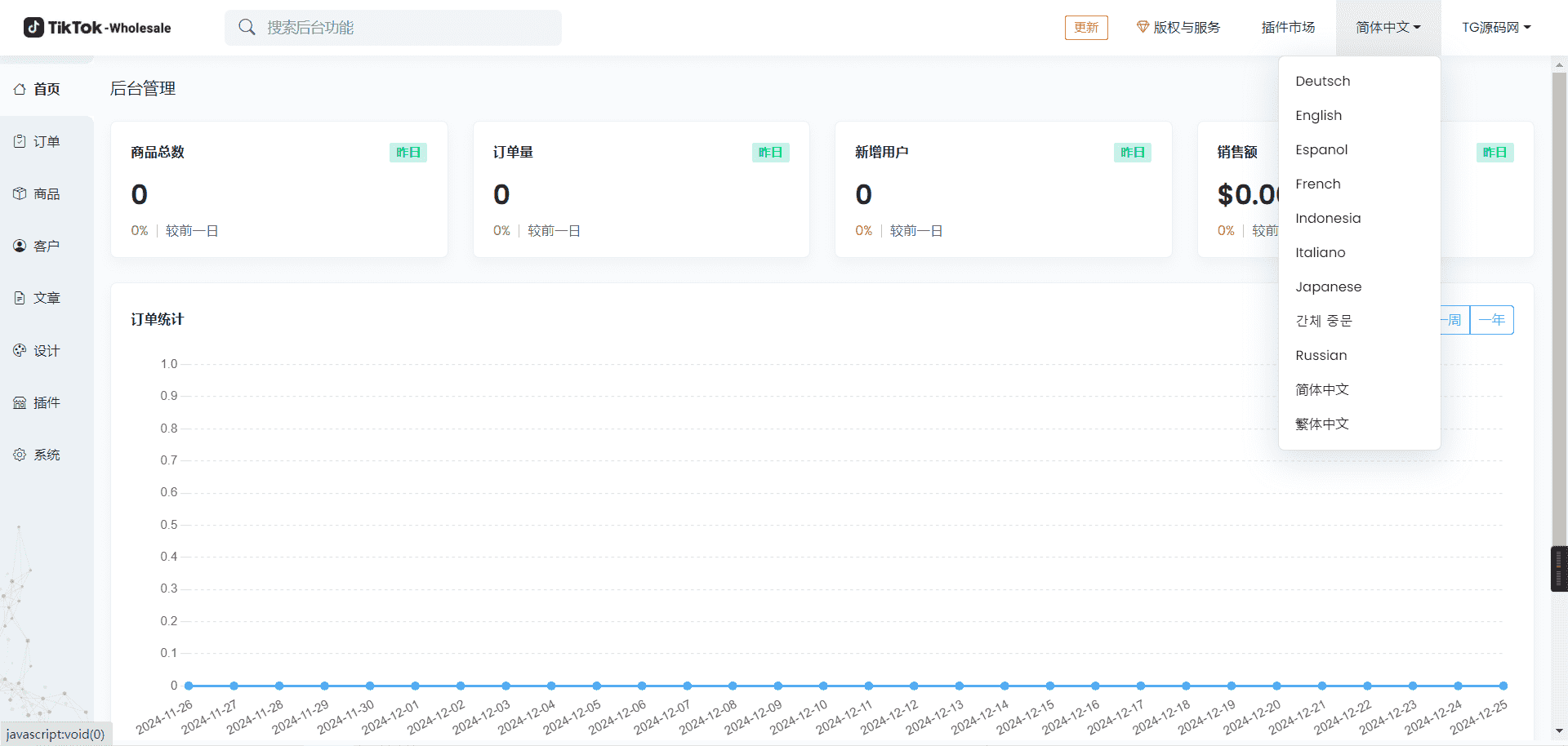Viewport: 1568px width, 746px height.
Task: Open the Orders (订单) sidebar icon
Action: click(20, 141)
